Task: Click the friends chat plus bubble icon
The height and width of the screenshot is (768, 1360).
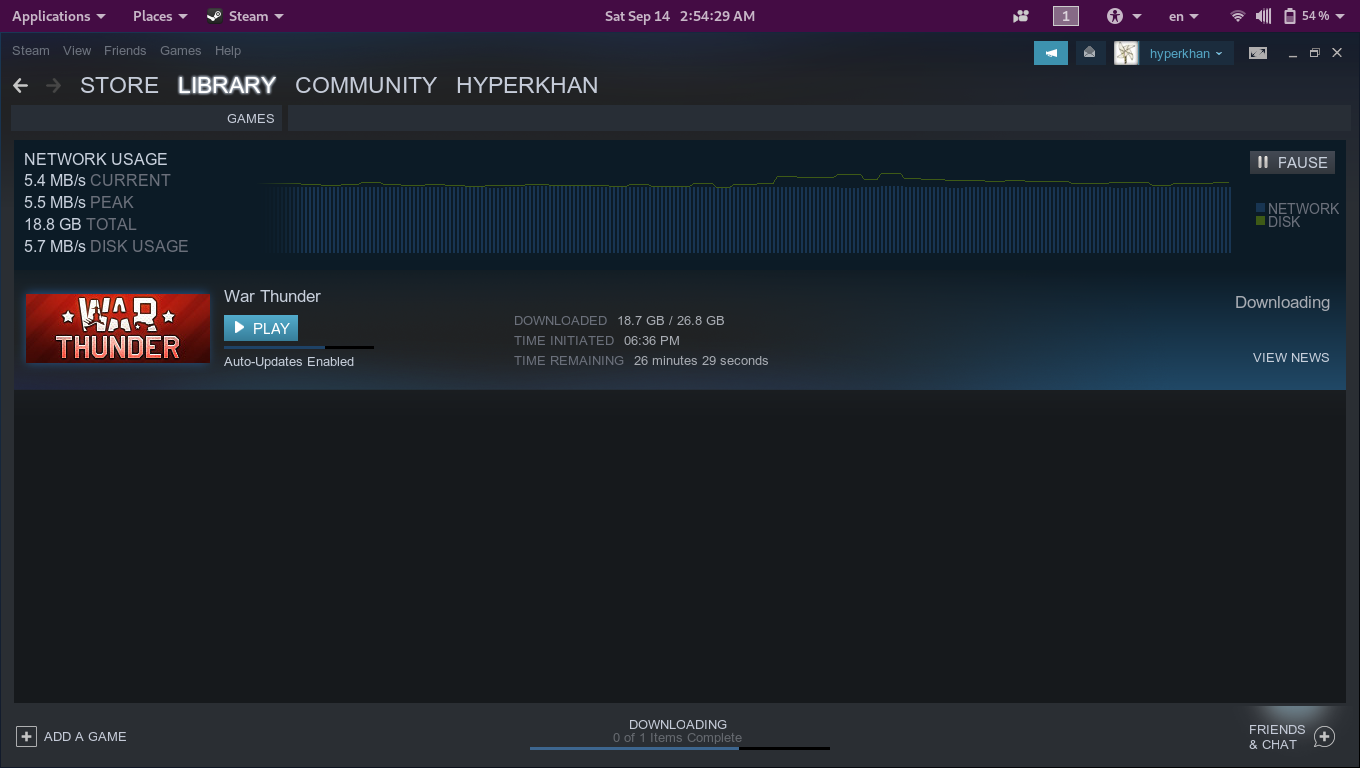Action: point(1324,737)
